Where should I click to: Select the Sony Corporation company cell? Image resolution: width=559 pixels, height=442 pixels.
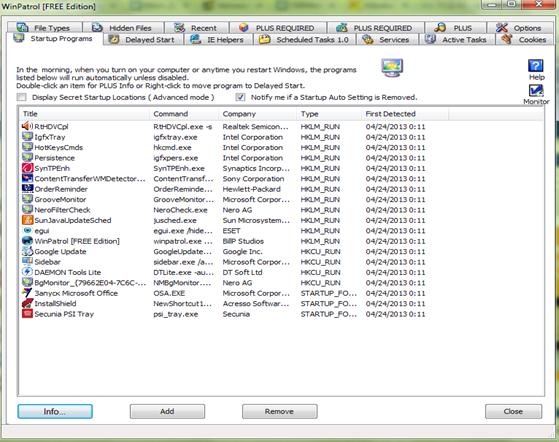point(253,179)
